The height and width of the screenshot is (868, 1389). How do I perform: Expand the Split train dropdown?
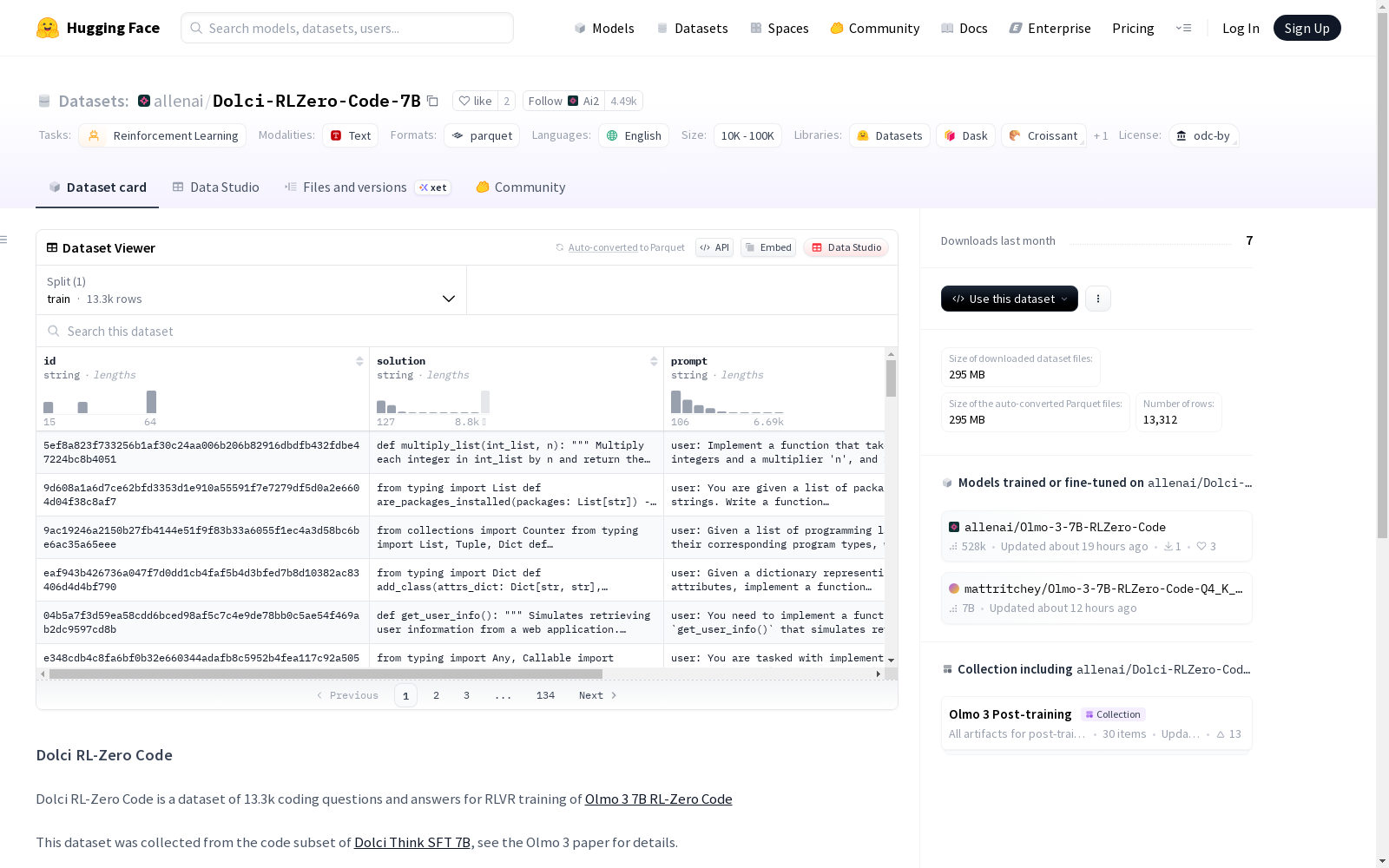click(251, 290)
